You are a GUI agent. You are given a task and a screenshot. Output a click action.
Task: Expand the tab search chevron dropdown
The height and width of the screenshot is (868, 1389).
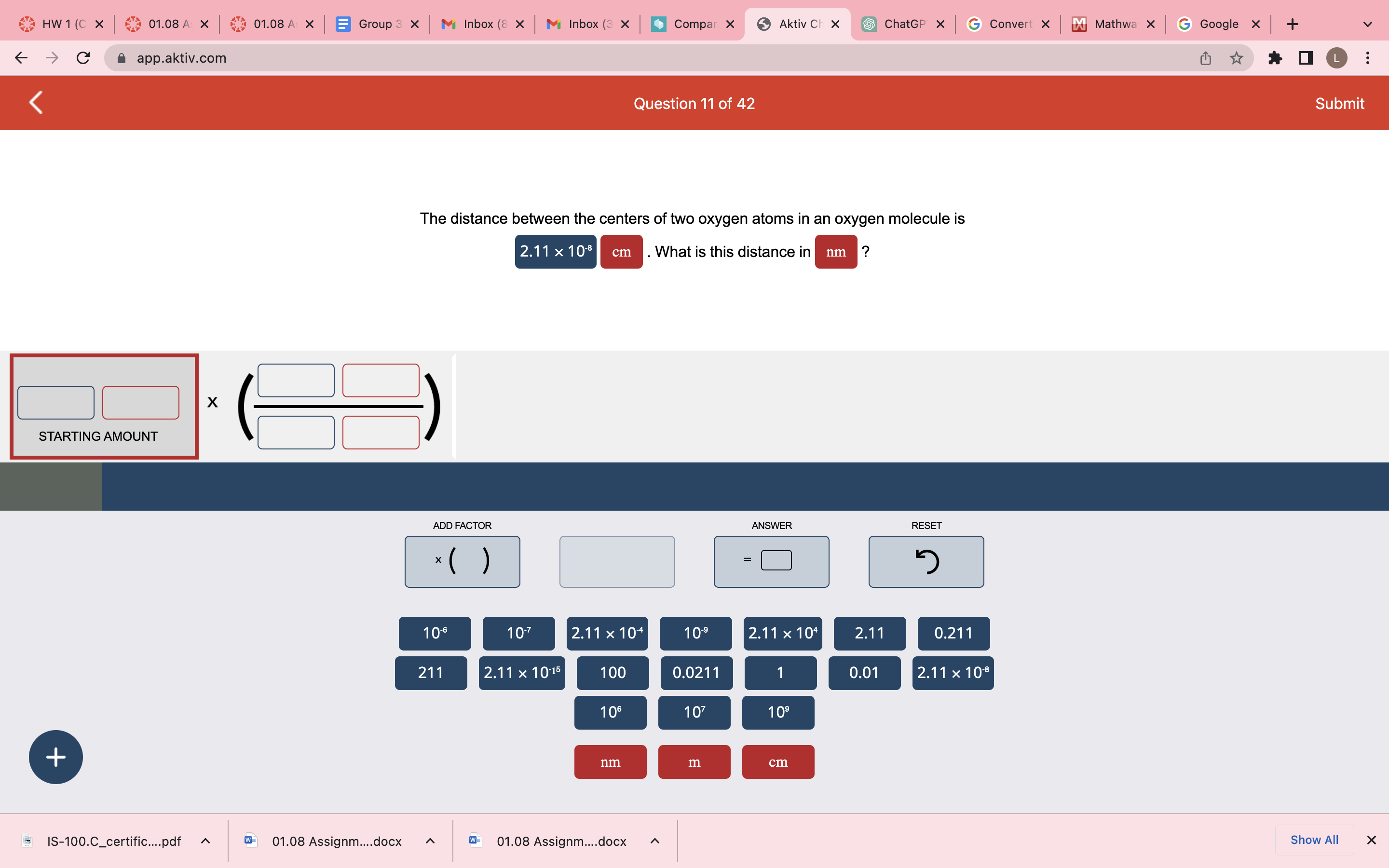click(x=1368, y=24)
